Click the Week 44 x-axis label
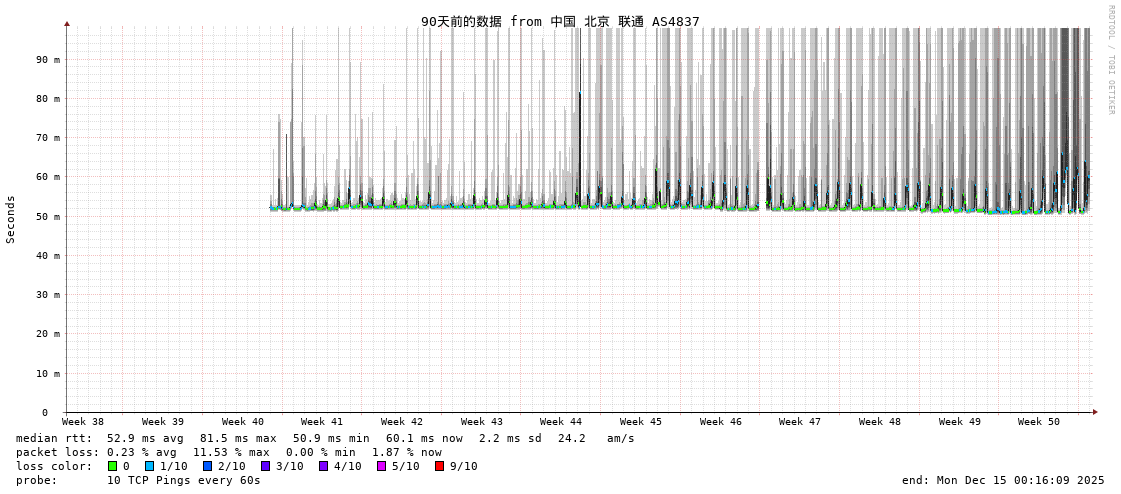The width and height of the screenshot is (1121, 494). [560, 422]
